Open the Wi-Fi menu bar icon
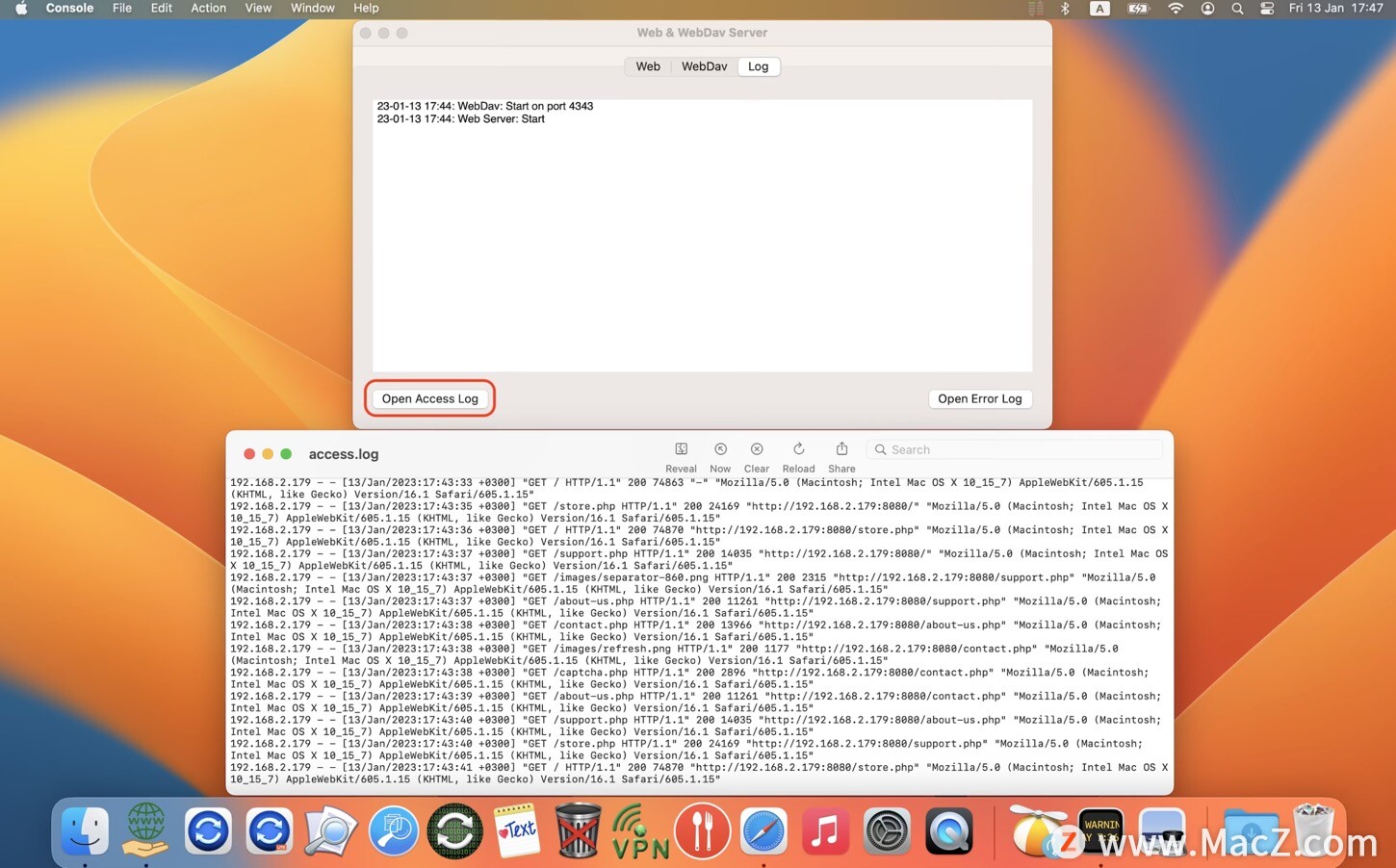 (x=1176, y=8)
